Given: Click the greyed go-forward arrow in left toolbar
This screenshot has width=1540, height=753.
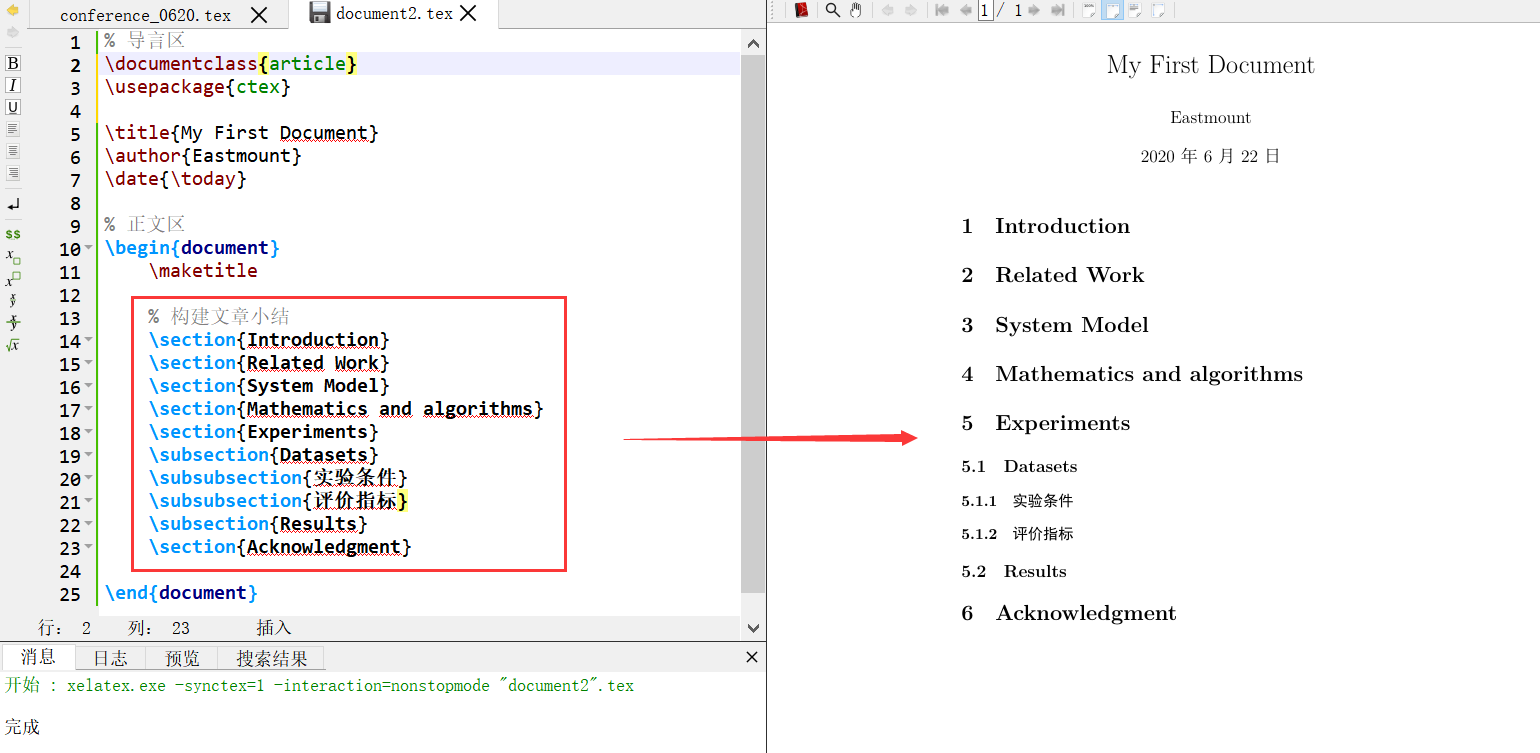Looking at the screenshot, I should (12, 32).
